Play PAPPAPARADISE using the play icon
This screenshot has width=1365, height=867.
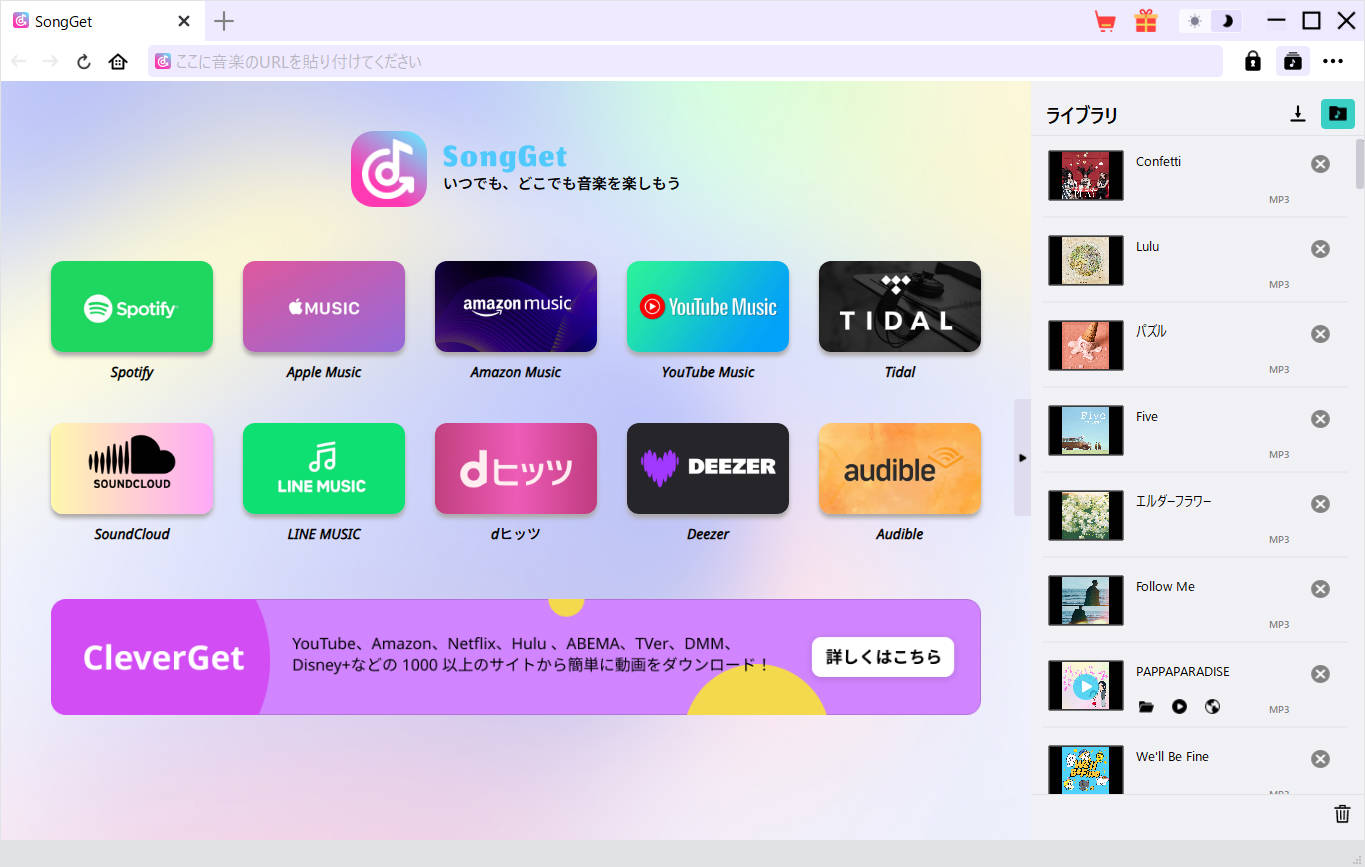(1180, 707)
